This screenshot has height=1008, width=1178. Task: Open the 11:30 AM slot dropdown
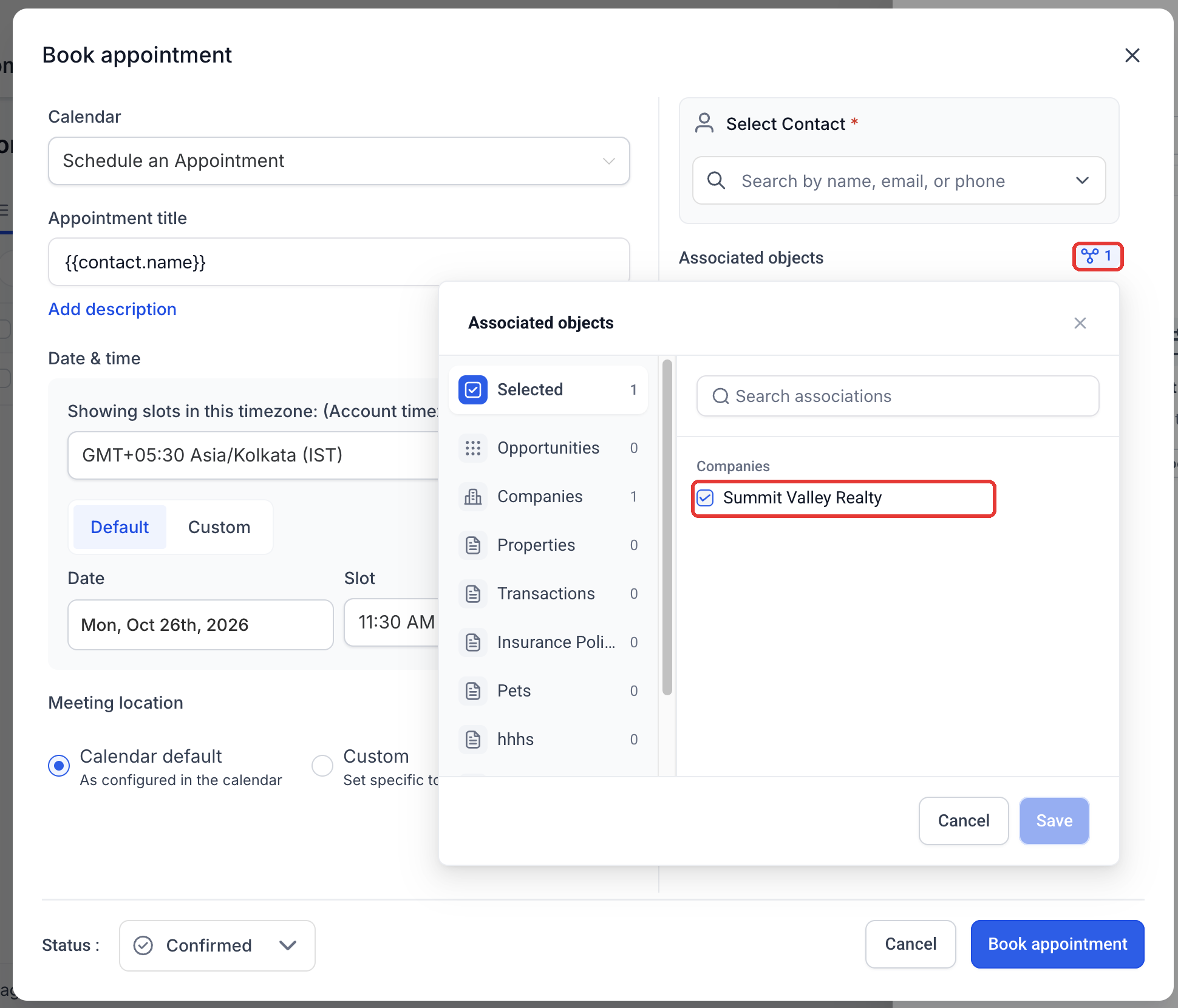point(392,622)
